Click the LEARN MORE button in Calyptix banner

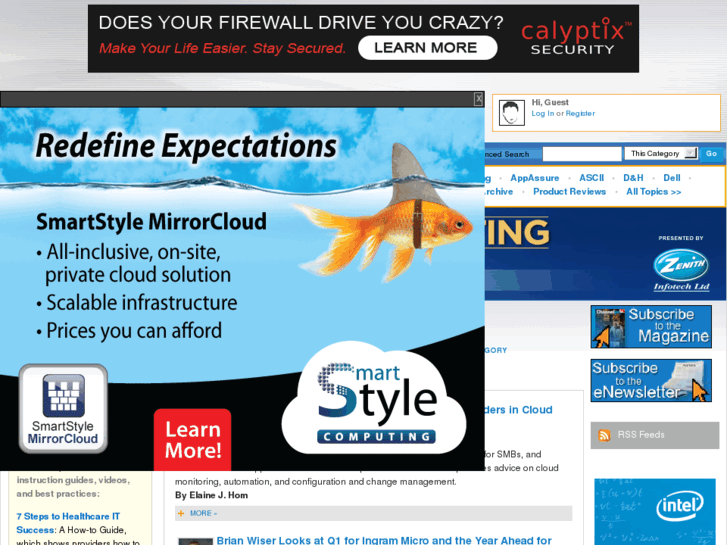(x=427, y=48)
